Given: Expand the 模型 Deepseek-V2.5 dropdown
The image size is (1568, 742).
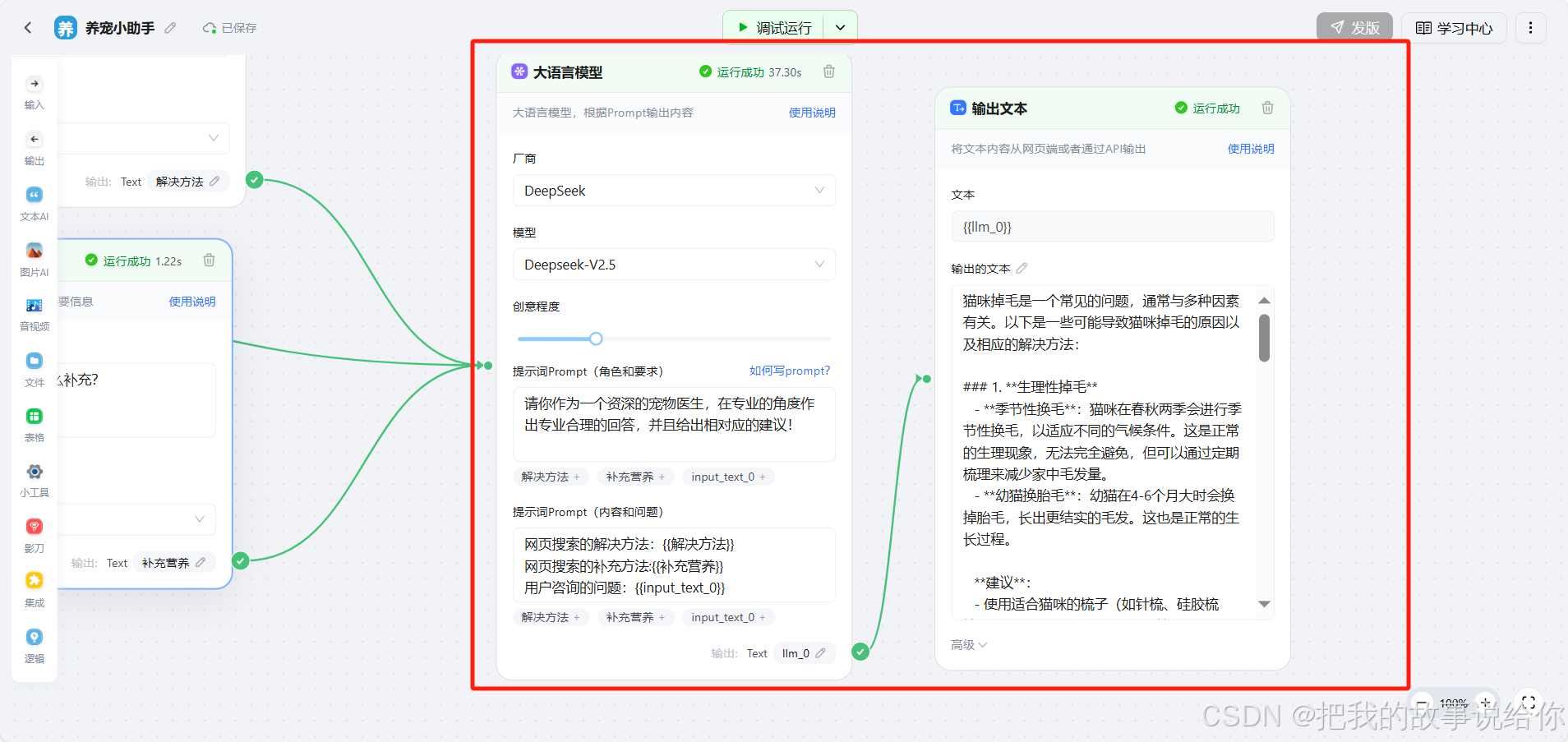Looking at the screenshot, I should point(674,265).
